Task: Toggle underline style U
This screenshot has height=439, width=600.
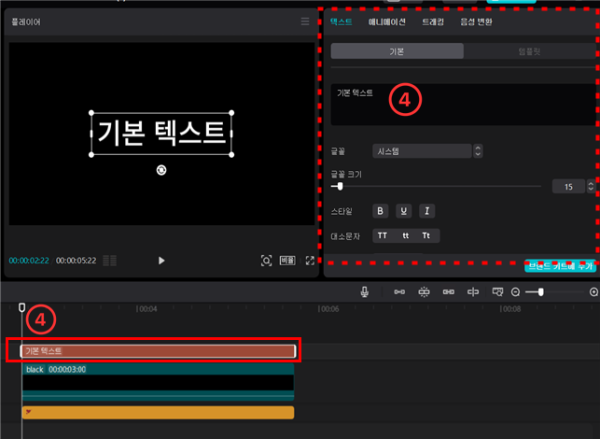Action: 403,210
